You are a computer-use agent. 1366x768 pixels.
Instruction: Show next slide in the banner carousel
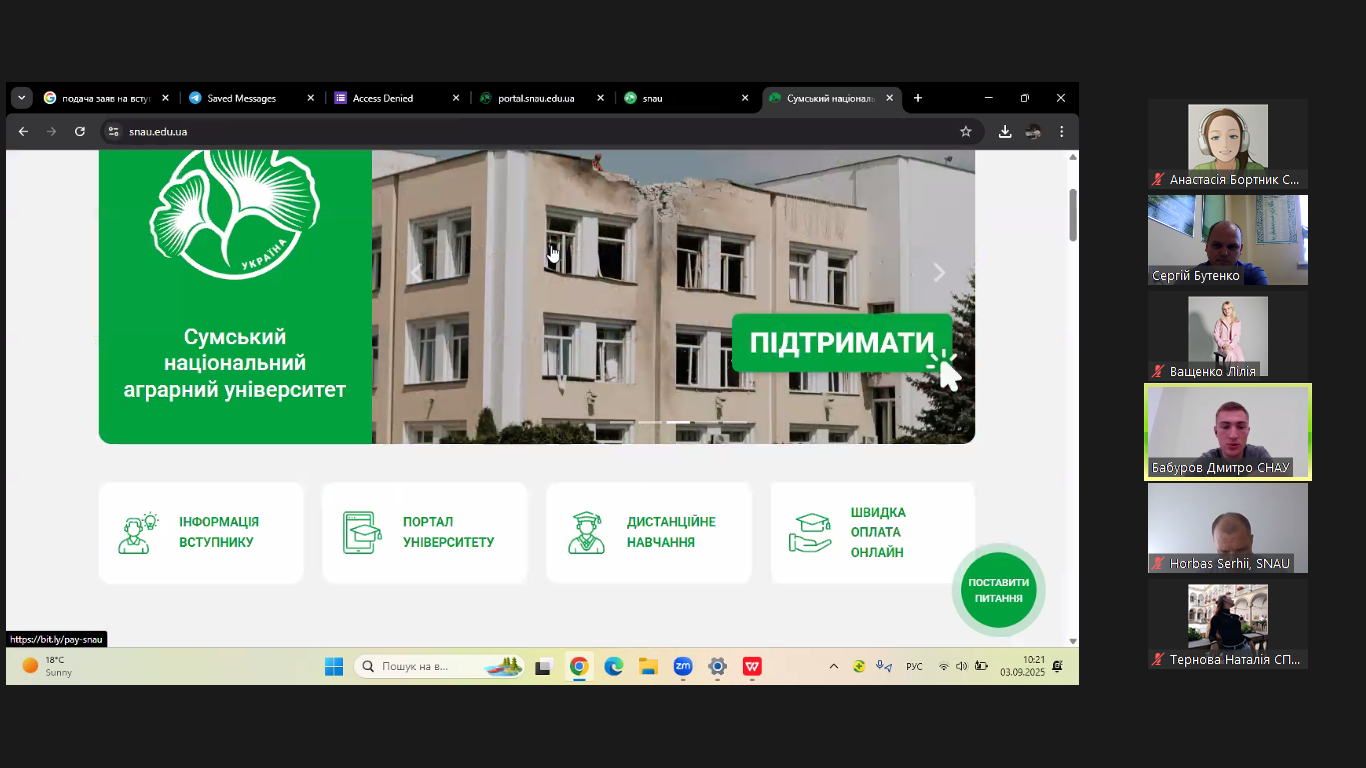(938, 273)
